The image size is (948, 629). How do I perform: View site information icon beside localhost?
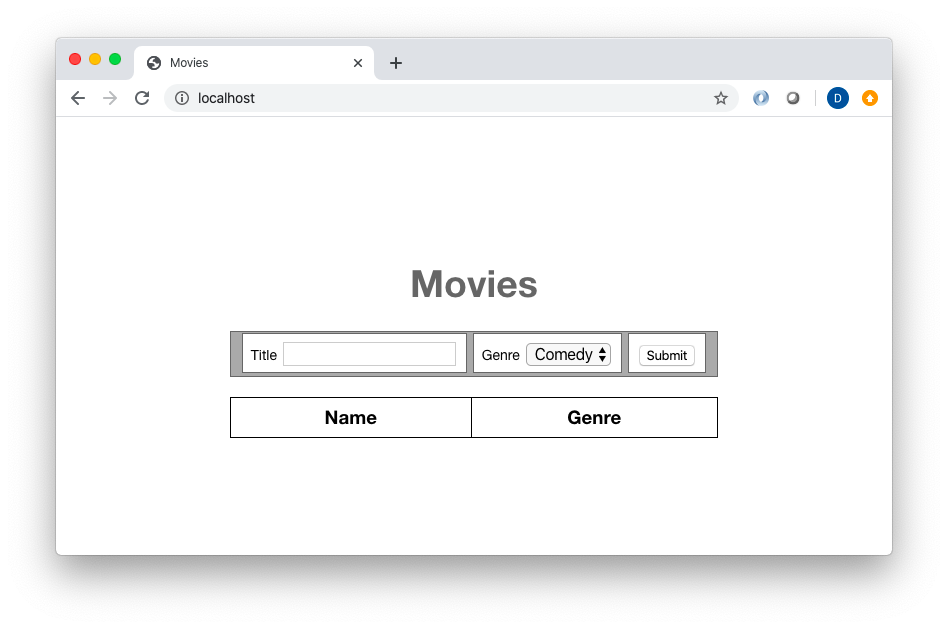pos(182,98)
